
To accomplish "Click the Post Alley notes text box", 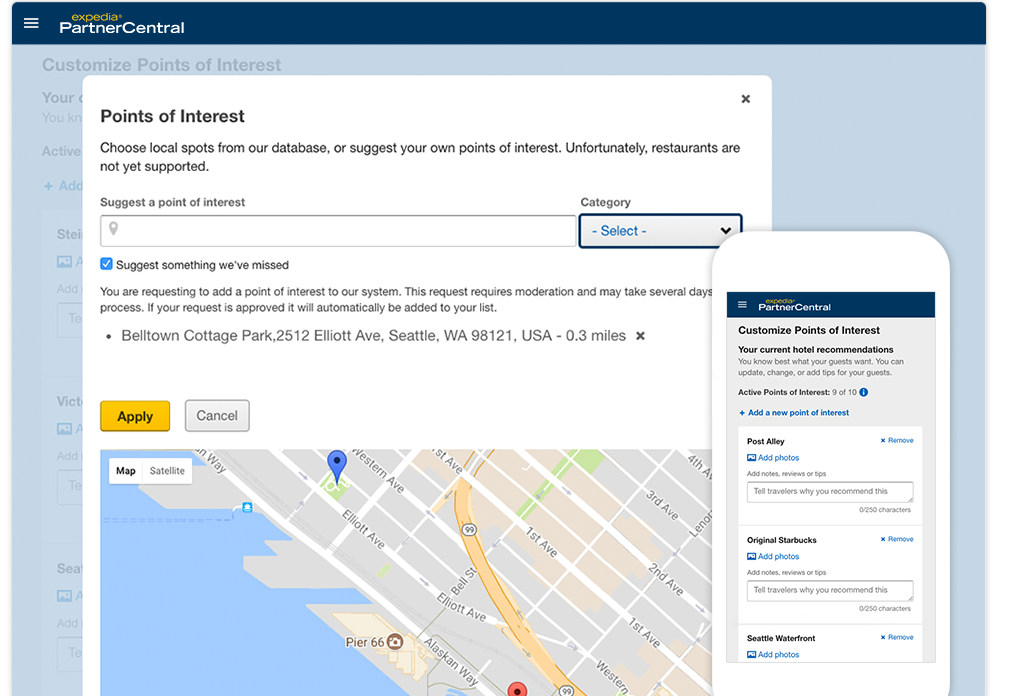I will (830, 491).
